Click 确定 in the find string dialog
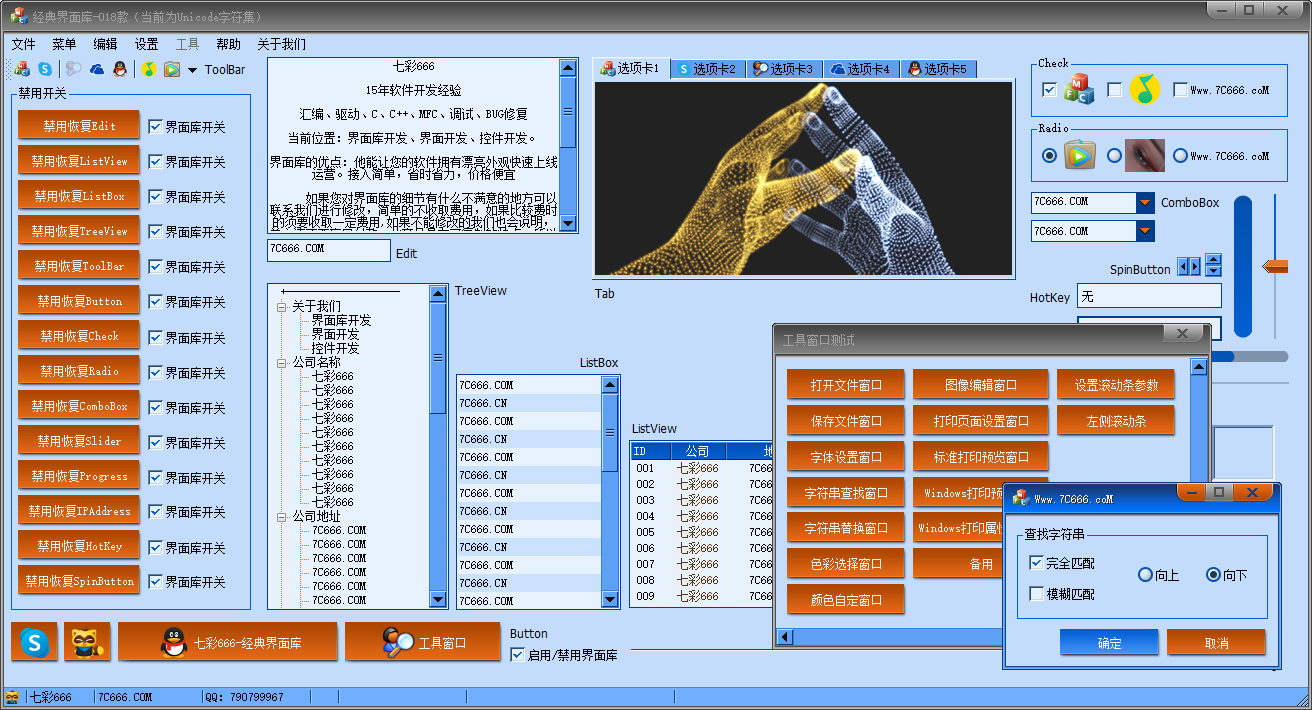Image resolution: width=1312 pixels, height=710 pixels. (x=1109, y=643)
